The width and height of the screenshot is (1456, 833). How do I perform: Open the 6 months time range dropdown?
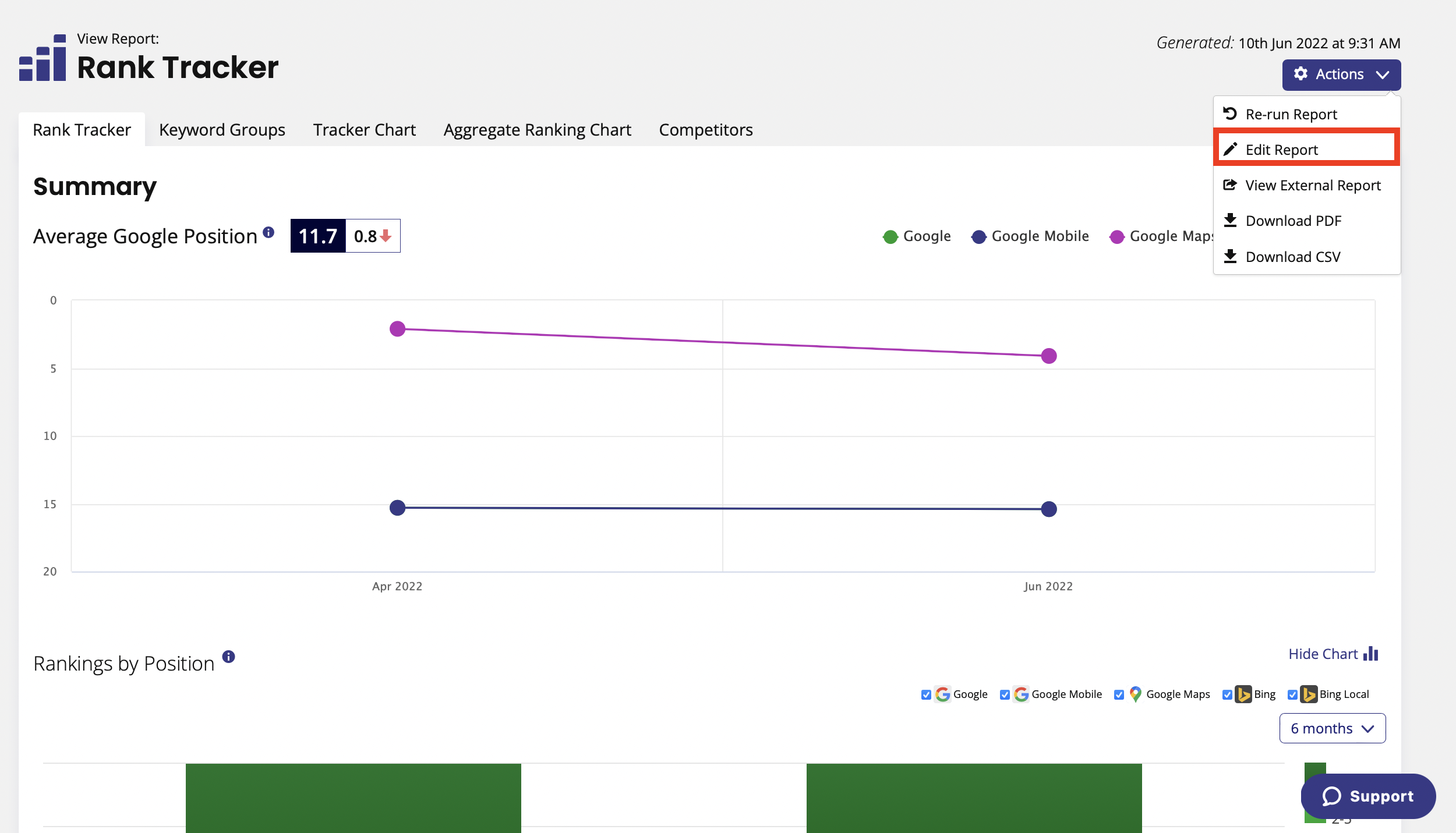point(1333,728)
